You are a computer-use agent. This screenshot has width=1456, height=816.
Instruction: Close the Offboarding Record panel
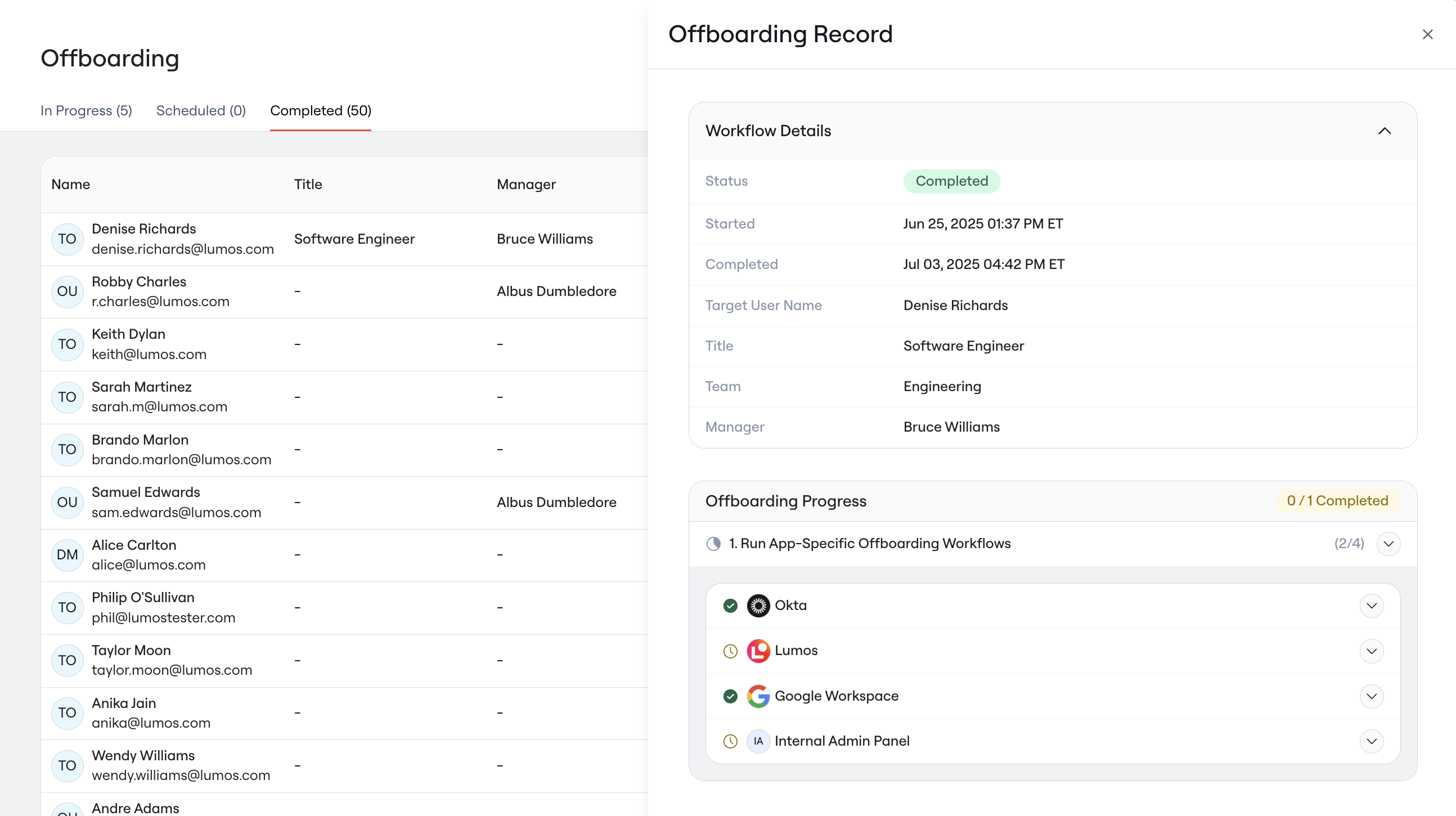click(1427, 34)
